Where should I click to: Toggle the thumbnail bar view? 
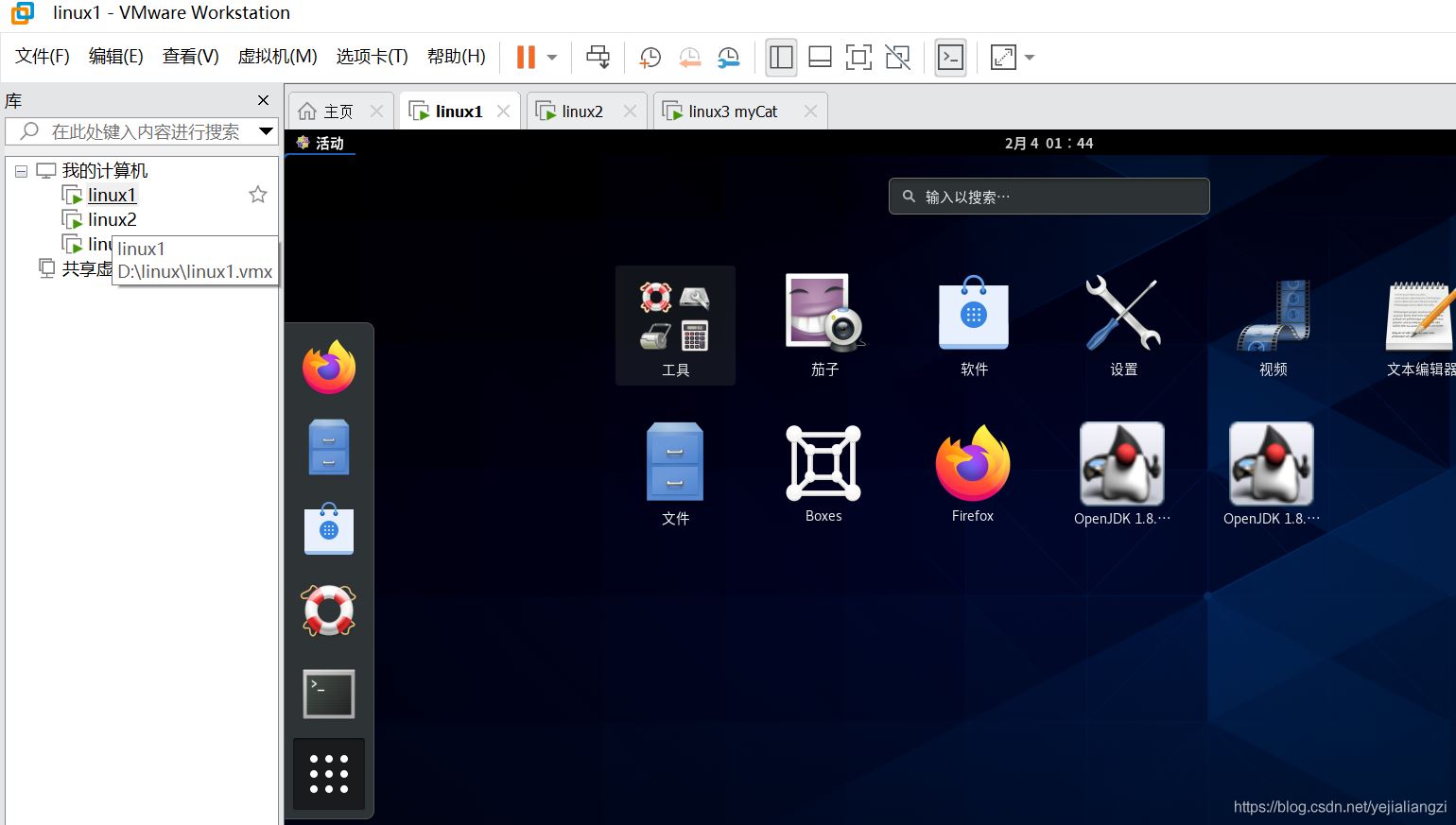tap(820, 58)
